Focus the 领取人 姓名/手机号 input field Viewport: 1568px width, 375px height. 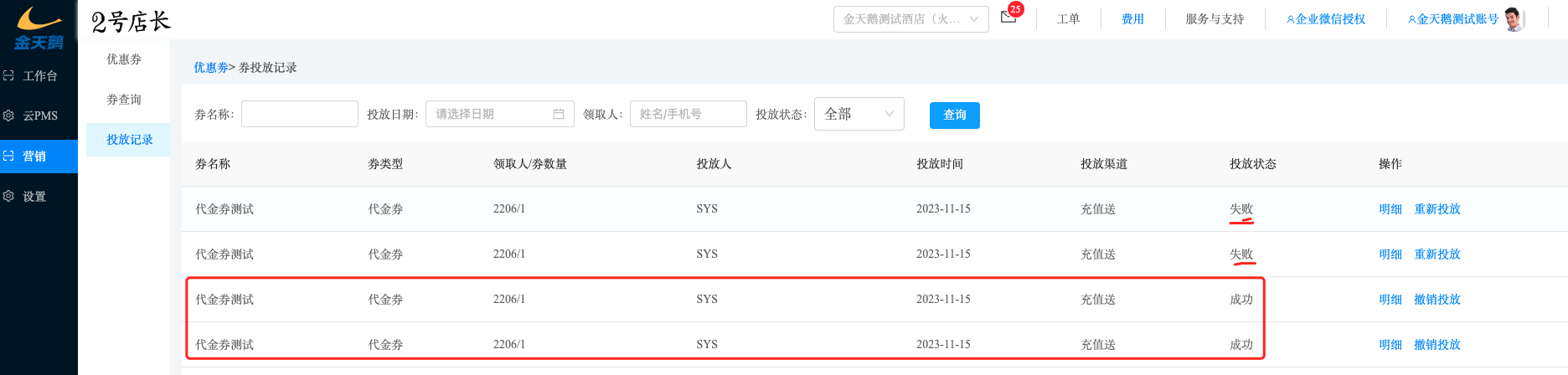coord(688,114)
